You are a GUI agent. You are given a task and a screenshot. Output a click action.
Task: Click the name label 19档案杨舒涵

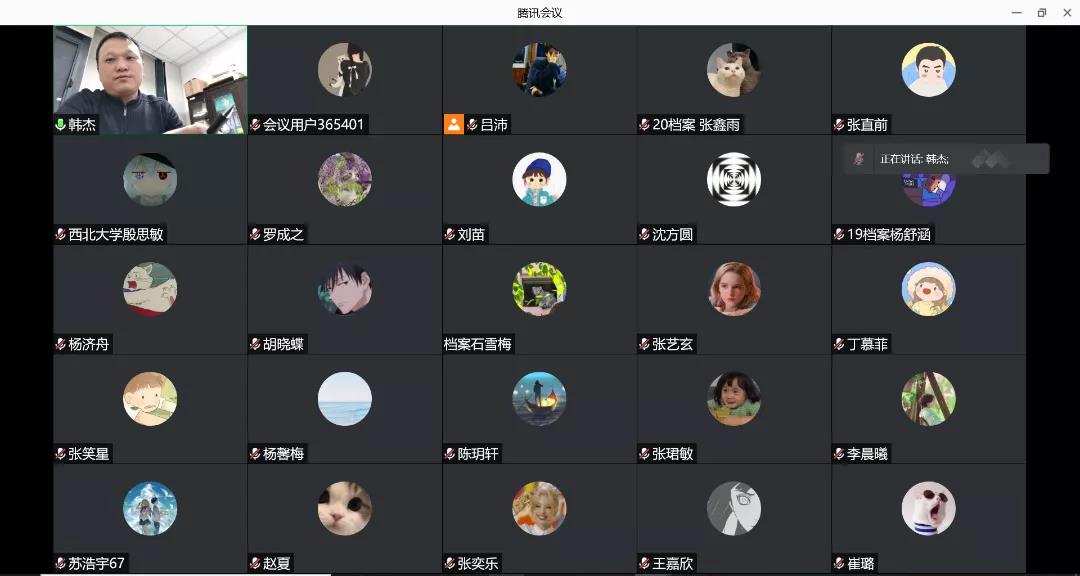[889, 234]
